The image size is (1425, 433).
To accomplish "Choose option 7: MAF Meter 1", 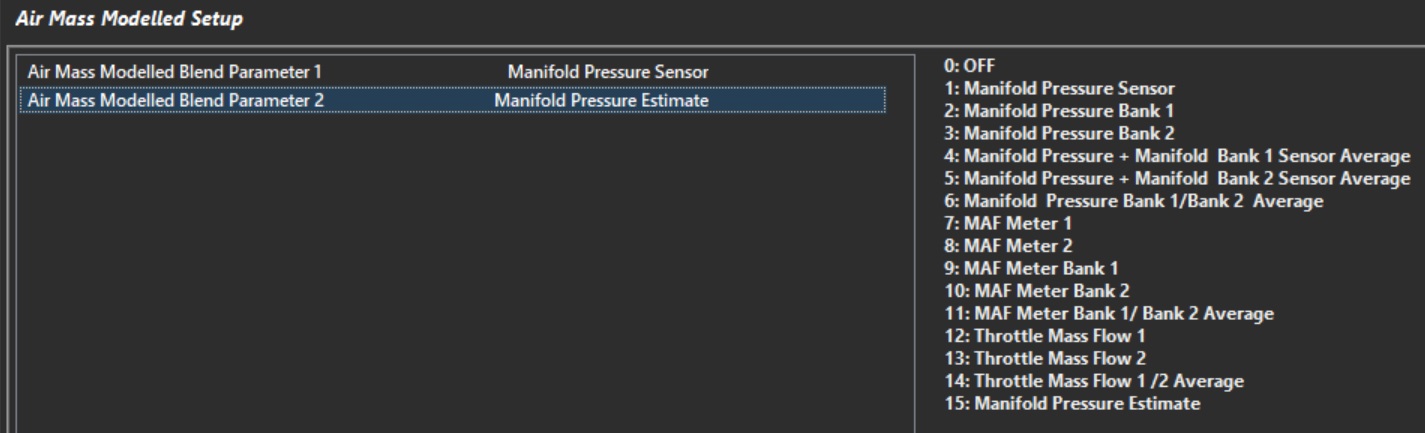I will (1007, 223).
